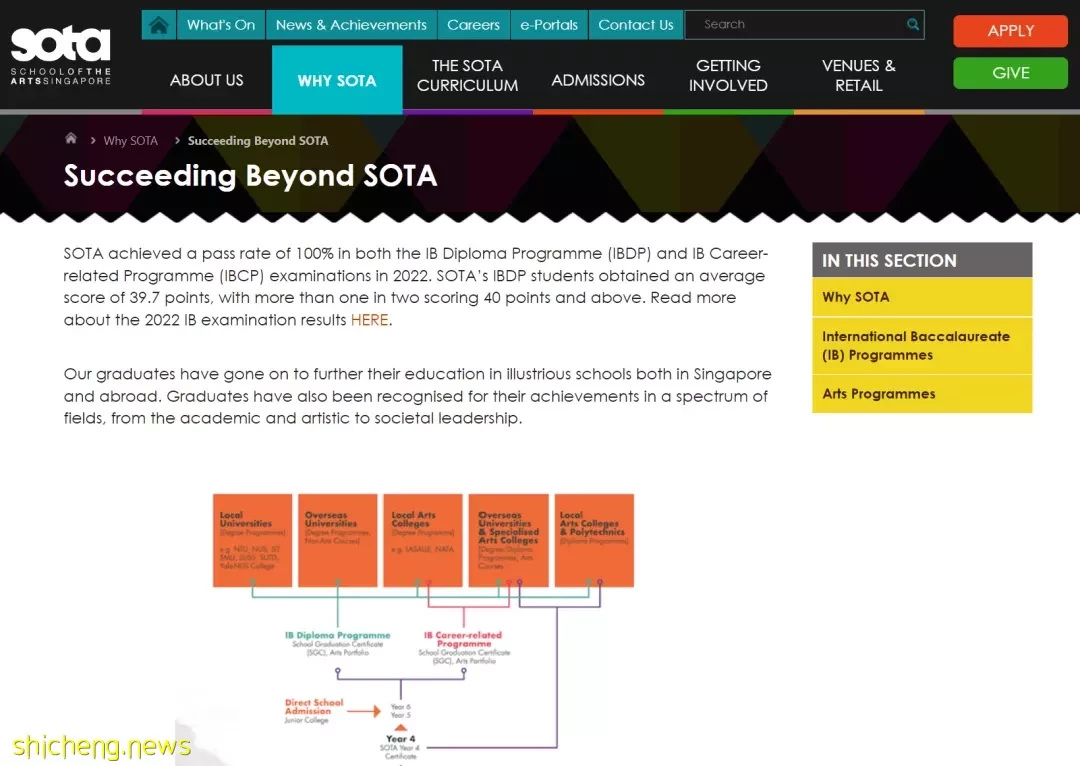Open Why SOTA in section sidebar
The height and width of the screenshot is (766, 1080).
[922, 297]
